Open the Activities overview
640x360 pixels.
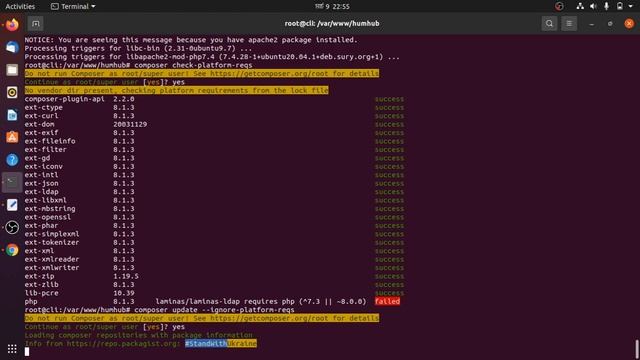20,6
